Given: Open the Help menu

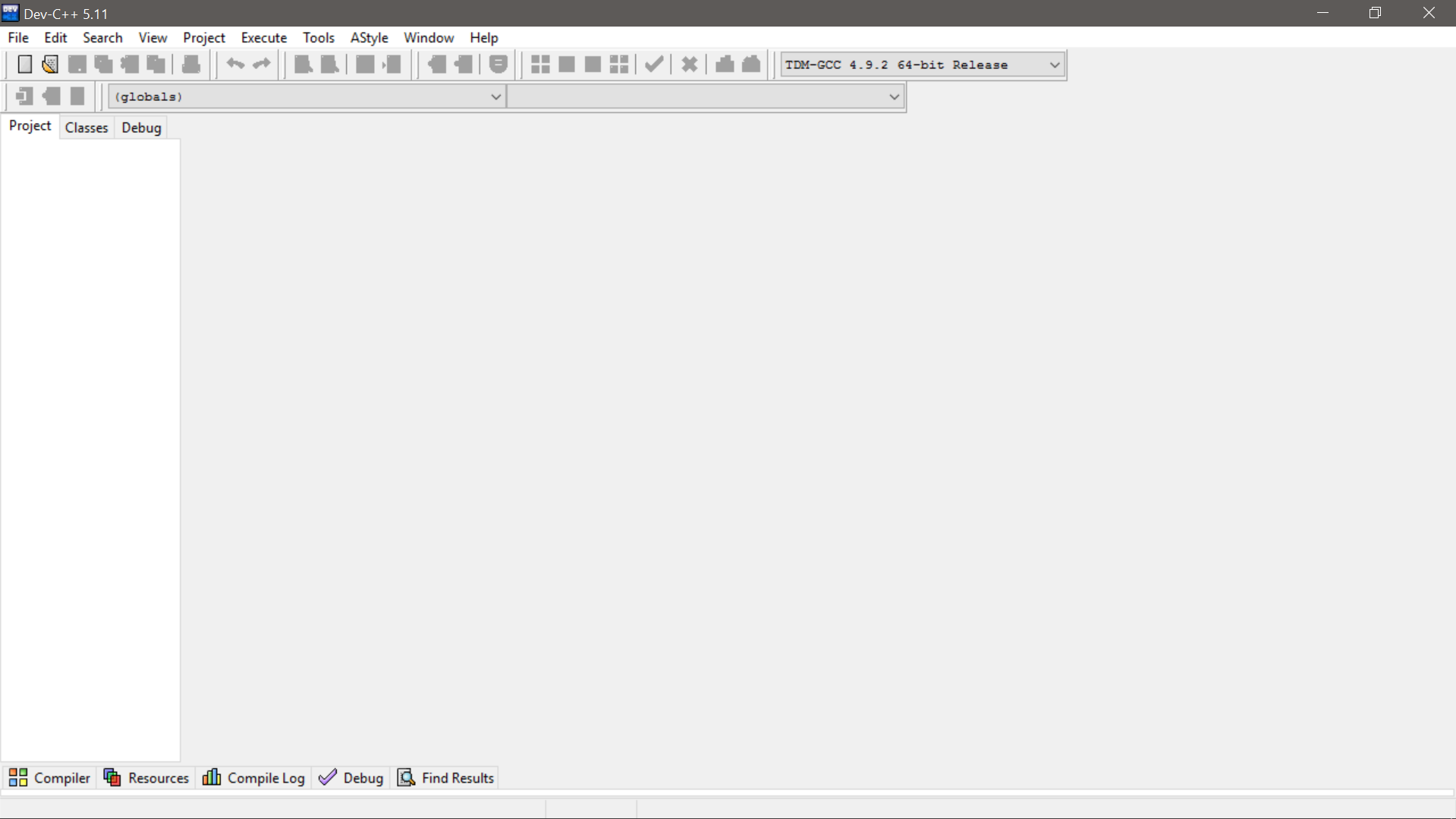Looking at the screenshot, I should coord(484,37).
